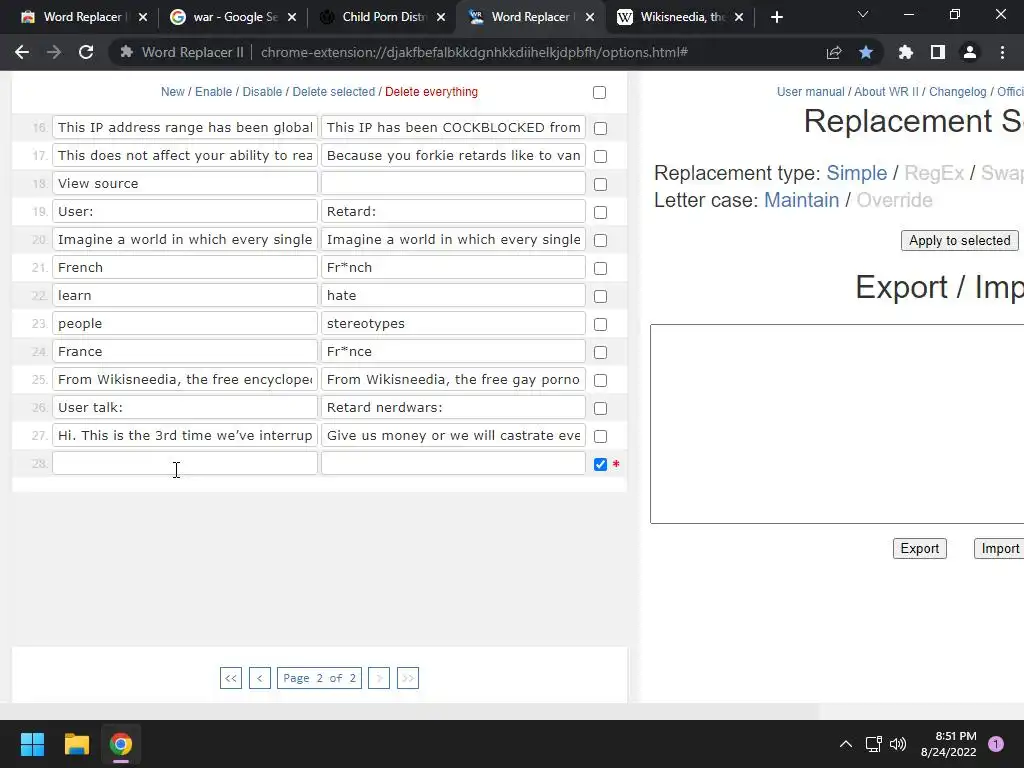Click the Import button
The height and width of the screenshot is (768, 1024).
click(x=1000, y=549)
